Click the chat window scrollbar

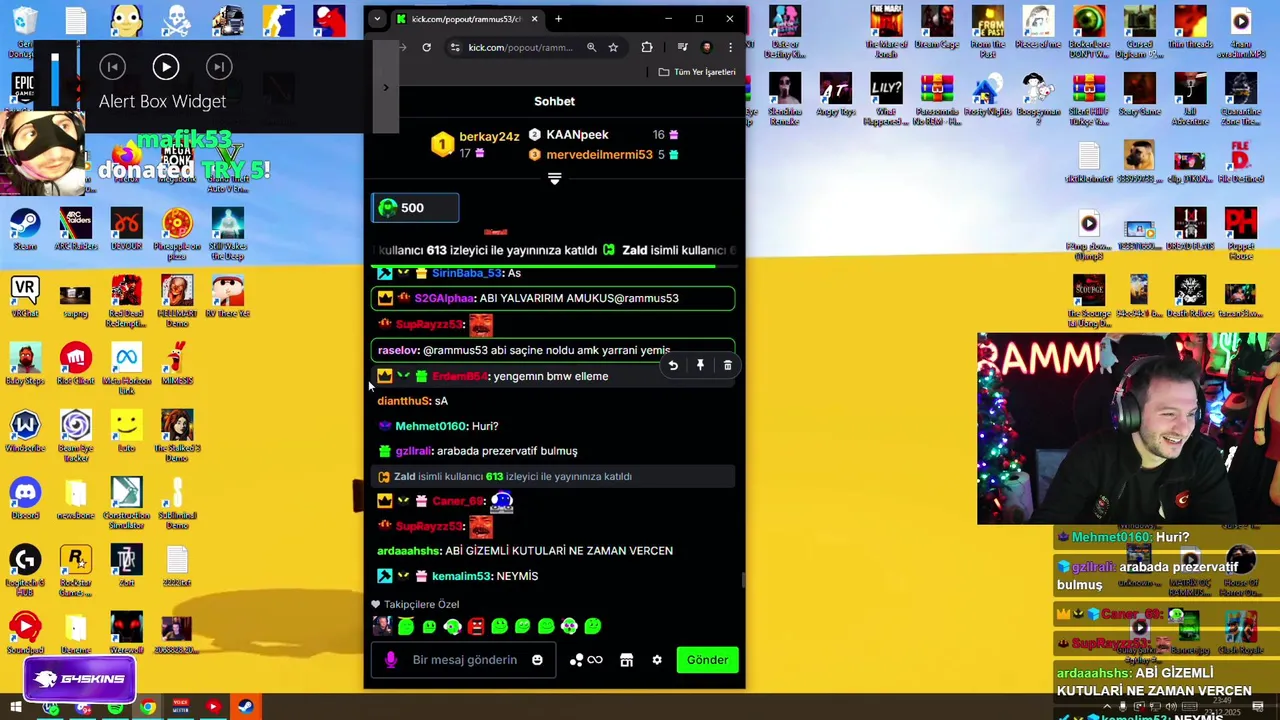[742, 580]
